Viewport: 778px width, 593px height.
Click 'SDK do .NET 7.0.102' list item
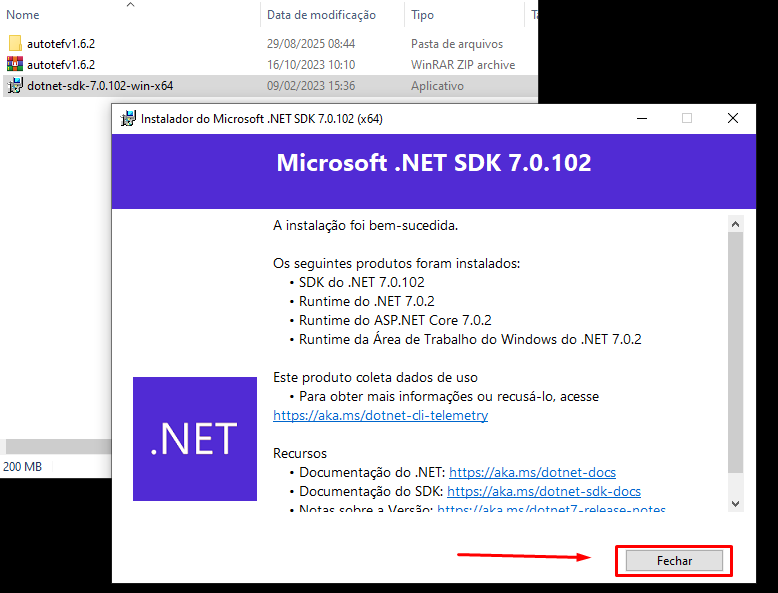(362, 282)
